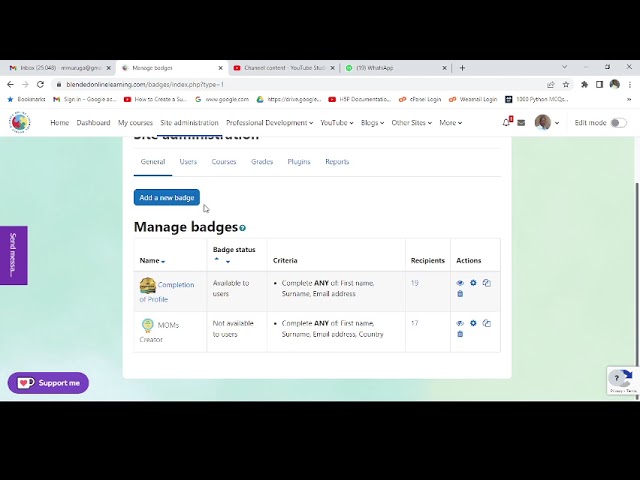
Task: Click recipients count 19
Action: pyautogui.click(x=415, y=283)
